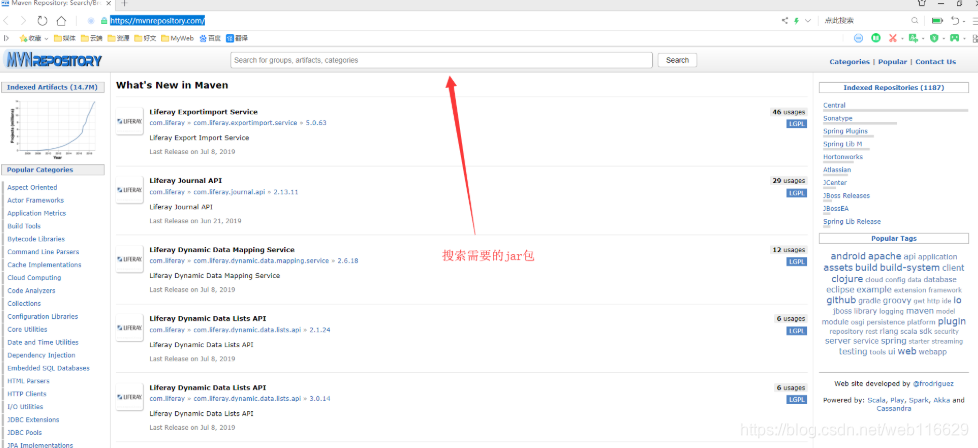The image size is (978, 448).
Task: Open the 资源 bookmark folder
Action: [x=119, y=38]
